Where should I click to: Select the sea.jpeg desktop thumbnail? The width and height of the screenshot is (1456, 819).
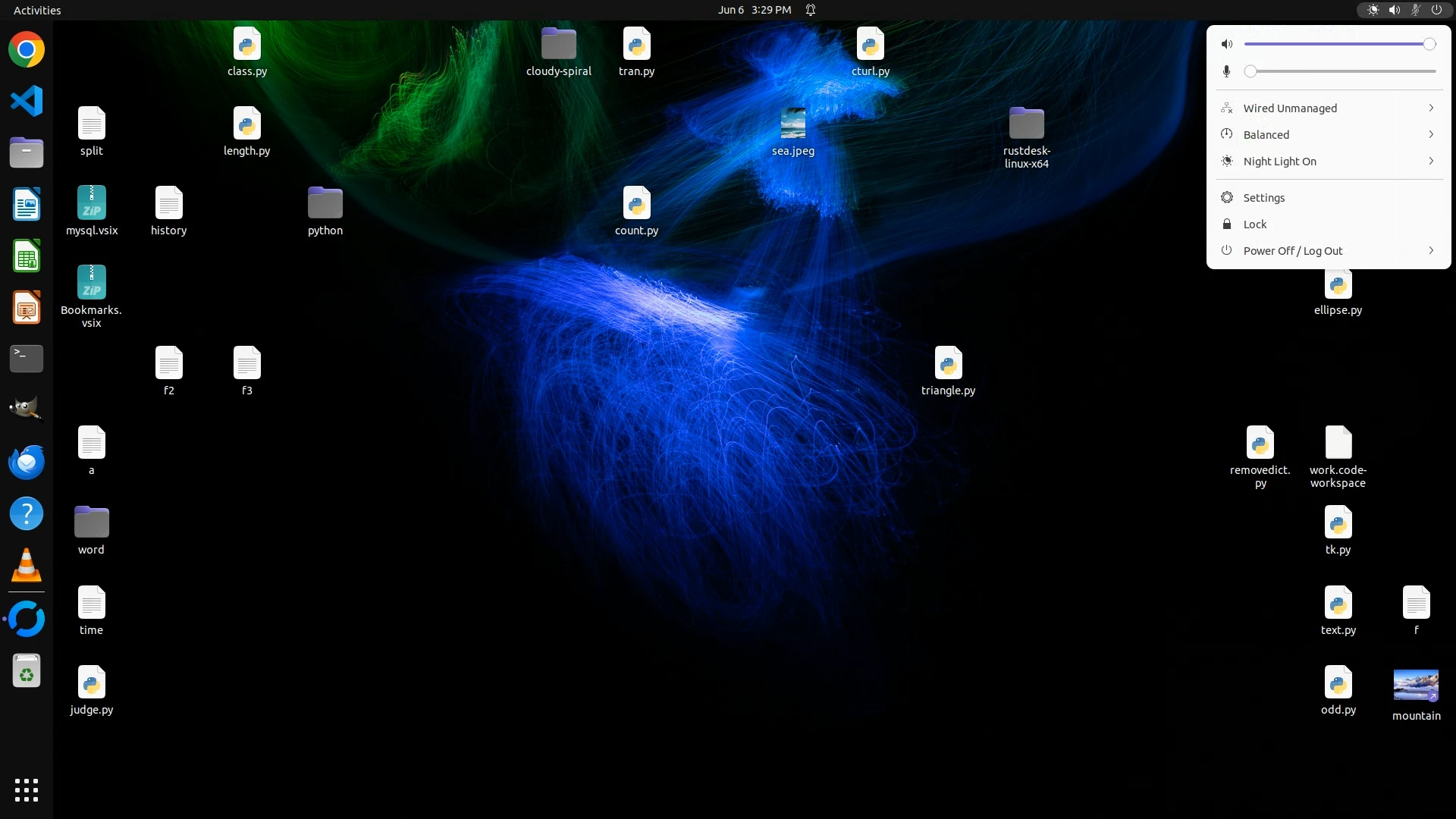coord(792,123)
